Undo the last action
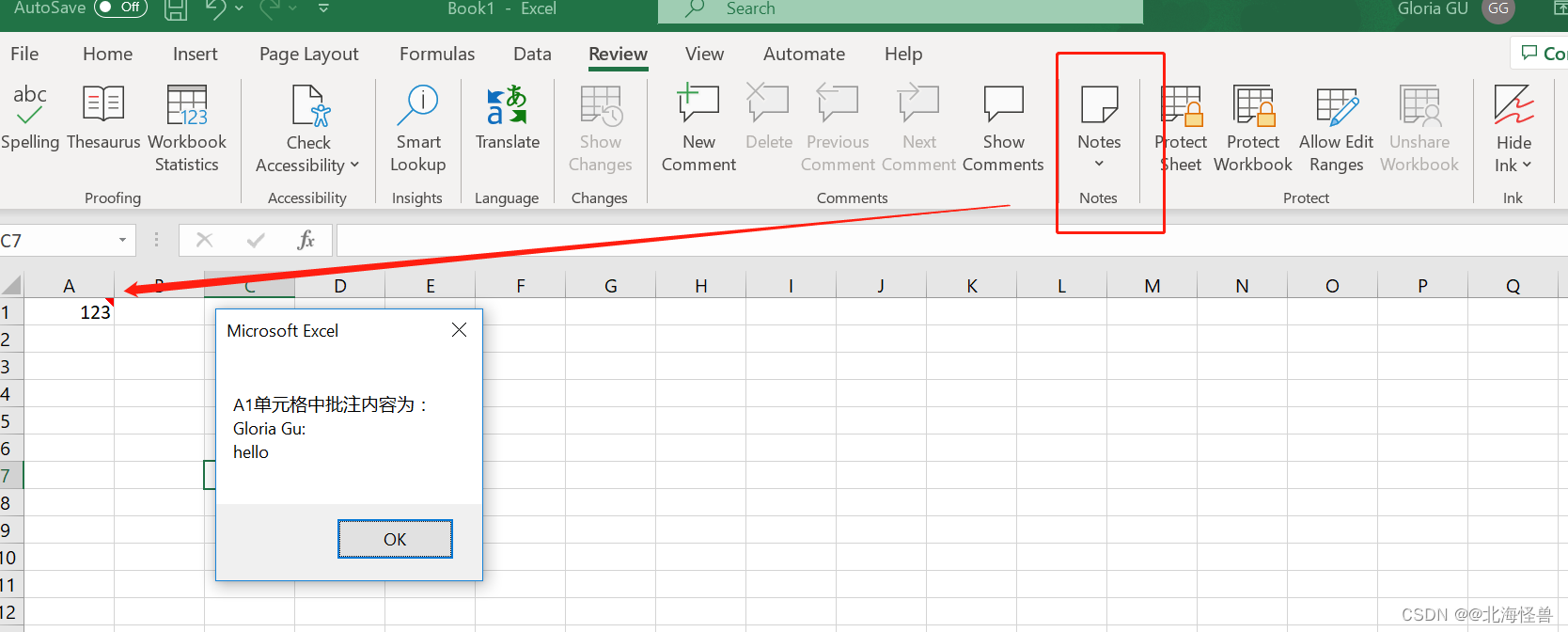Viewport: 1568px width, 632px height. tap(215, 8)
